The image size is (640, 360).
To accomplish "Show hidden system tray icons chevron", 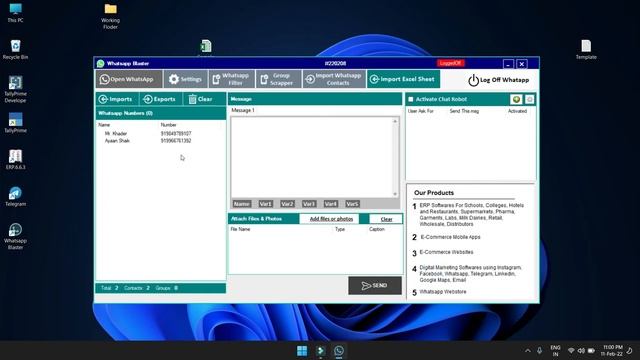I will coord(528,351).
